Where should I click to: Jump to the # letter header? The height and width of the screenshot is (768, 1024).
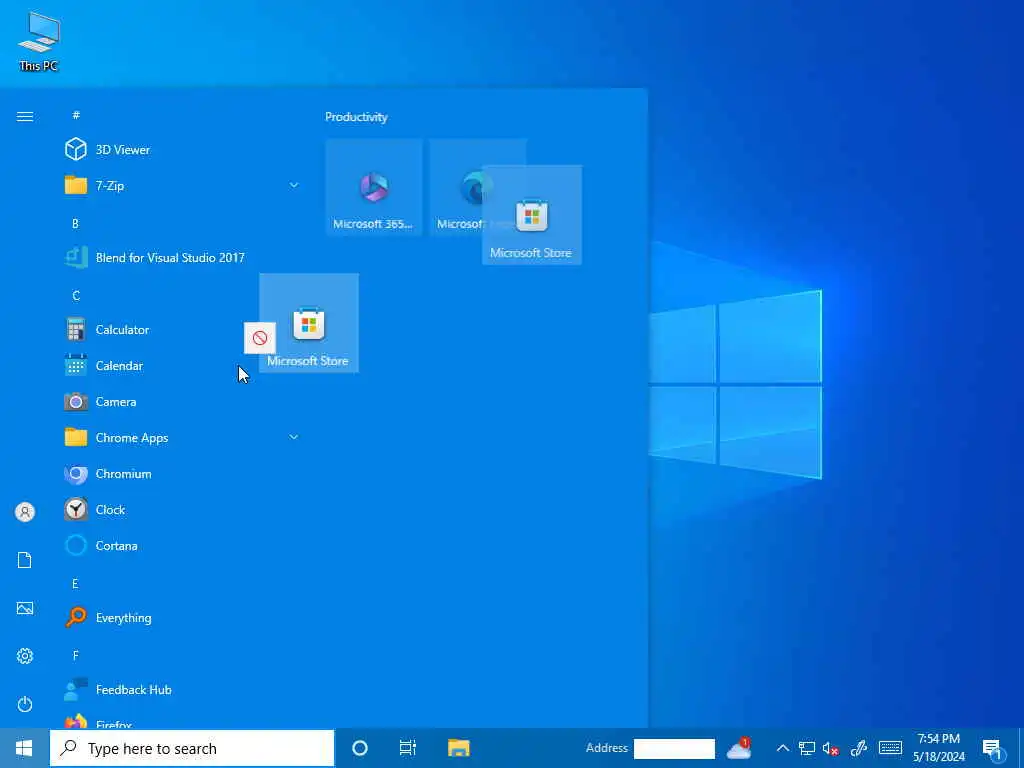[76, 115]
